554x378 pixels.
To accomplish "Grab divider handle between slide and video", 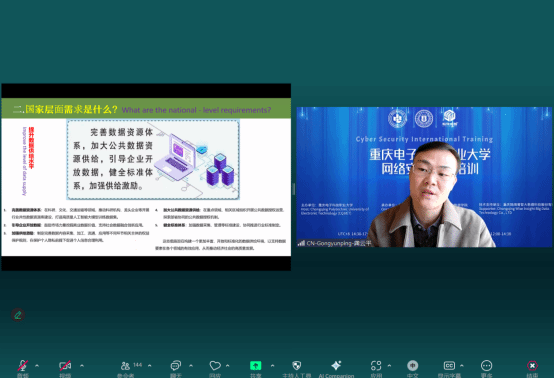I will tap(294, 189).
